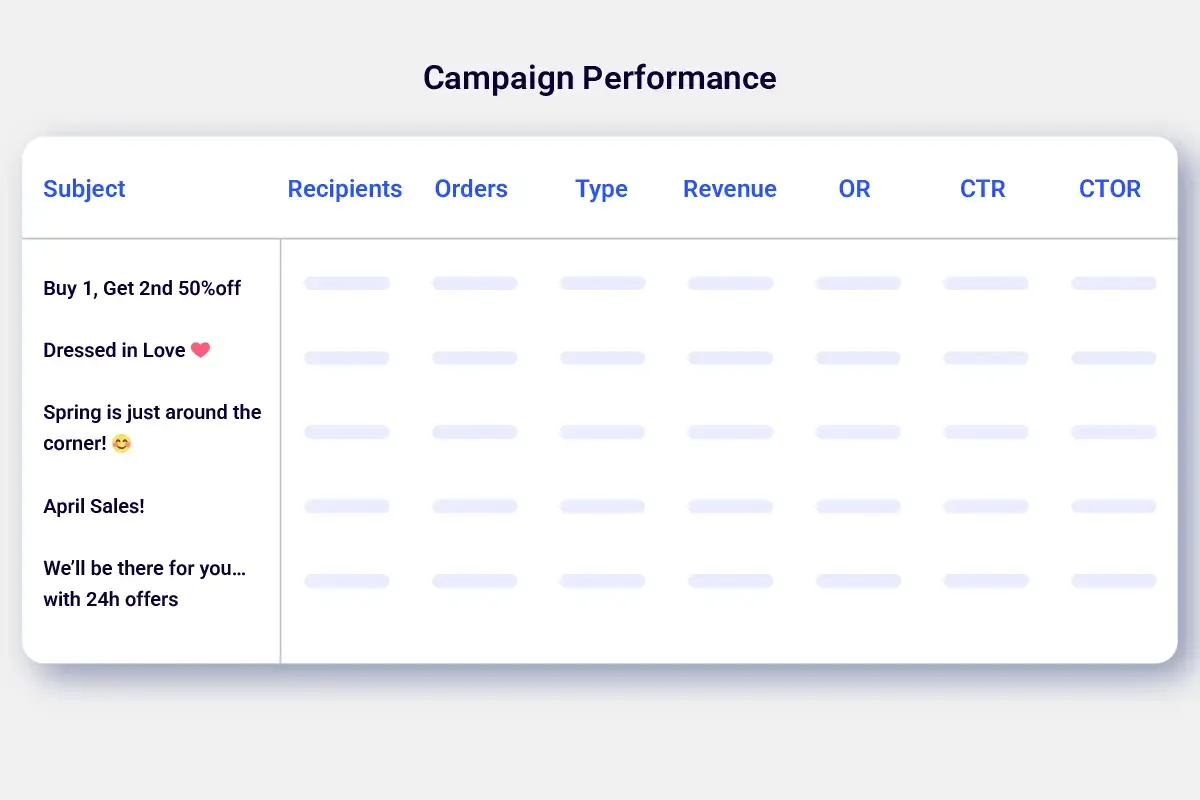Sort by the Recipients column header
Screen dimensions: 1200x800
point(345,189)
